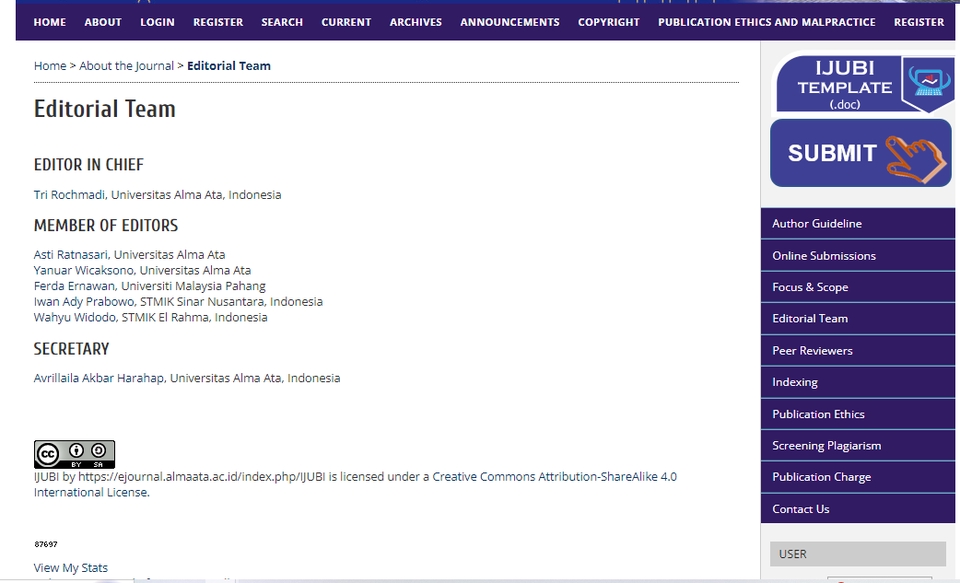960x583 pixels.
Task: Open Publication Charge in the sidebar
Action: coord(858,477)
